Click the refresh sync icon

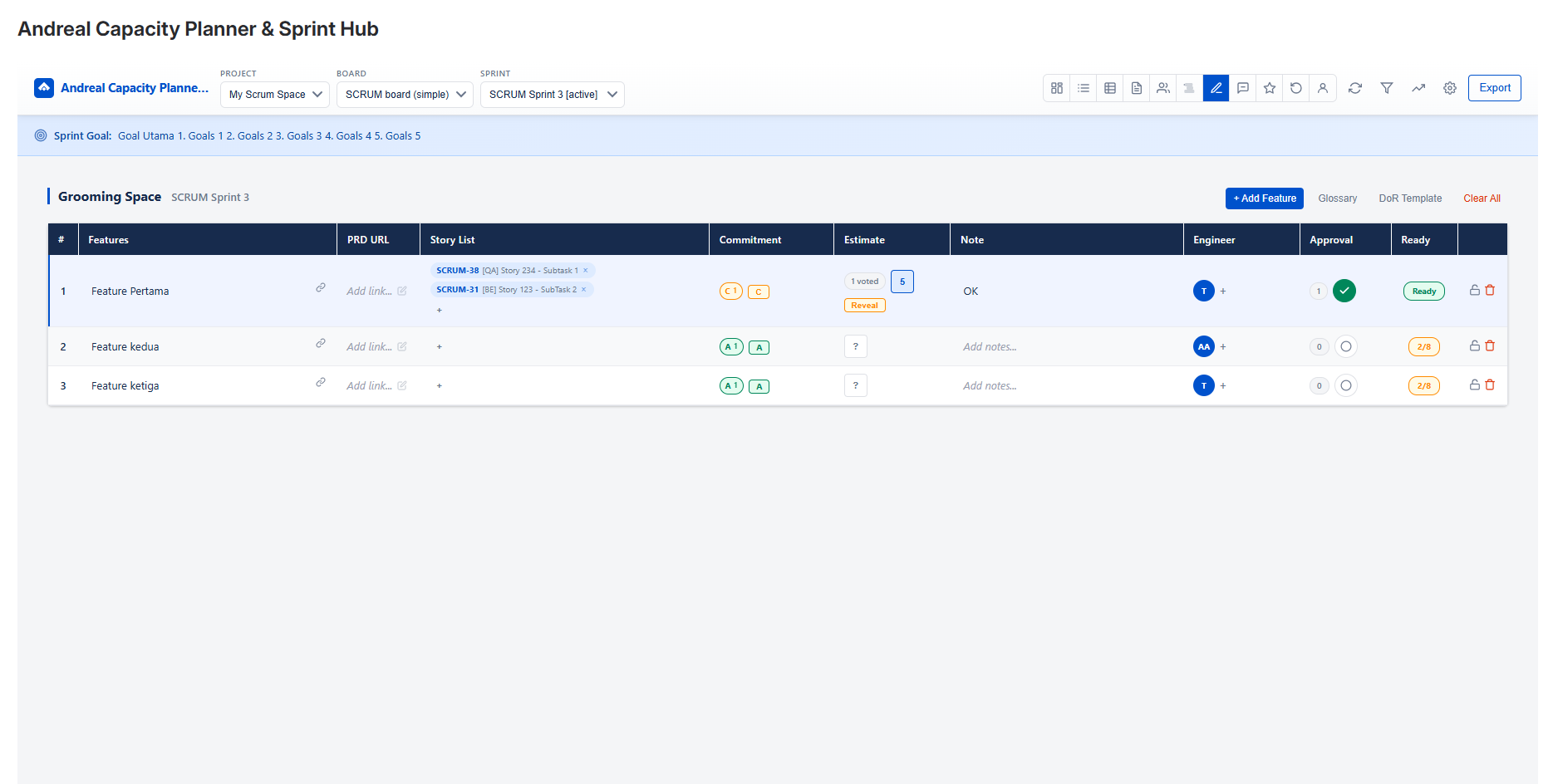pyautogui.click(x=1355, y=87)
